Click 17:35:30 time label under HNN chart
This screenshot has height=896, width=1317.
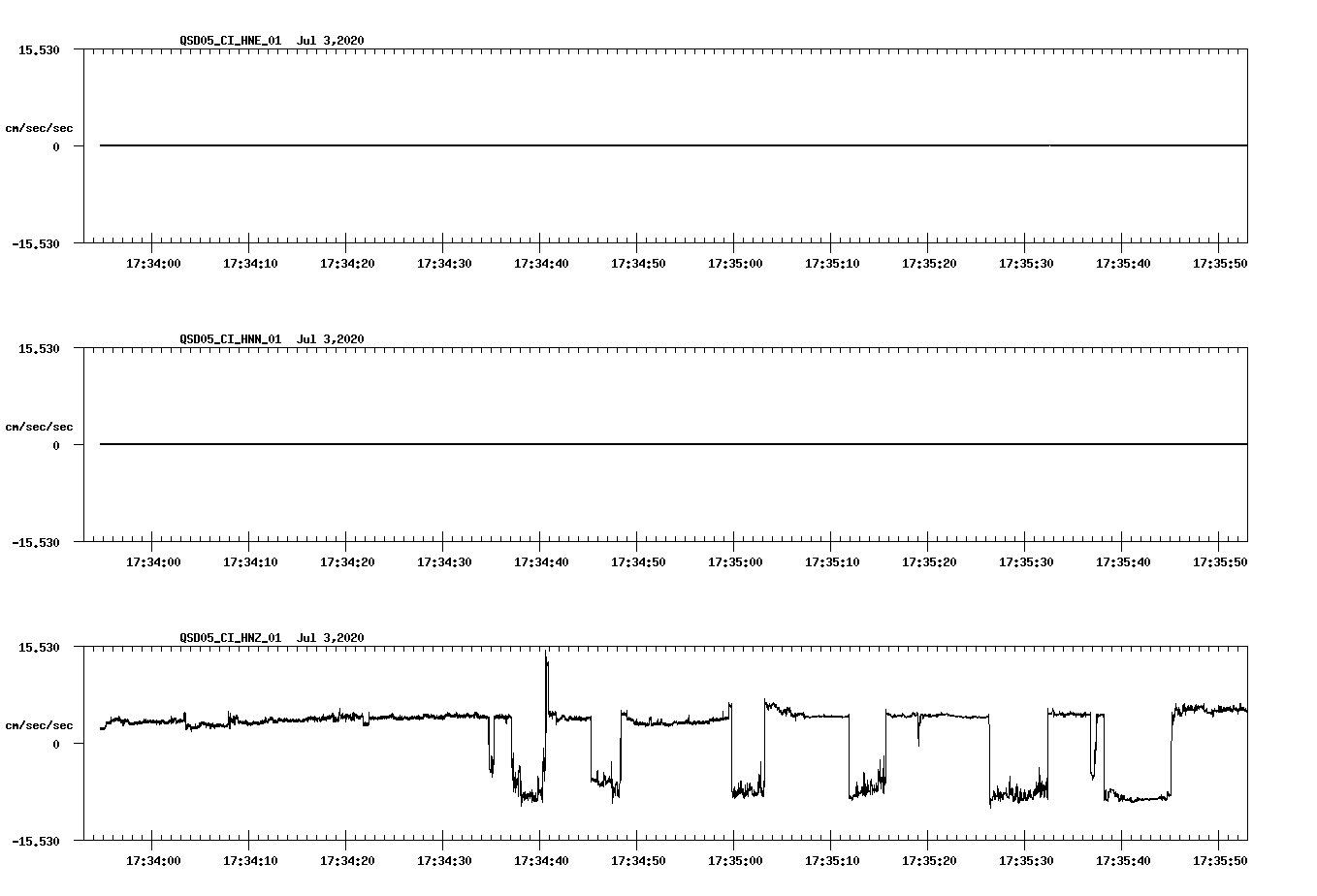(1026, 561)
